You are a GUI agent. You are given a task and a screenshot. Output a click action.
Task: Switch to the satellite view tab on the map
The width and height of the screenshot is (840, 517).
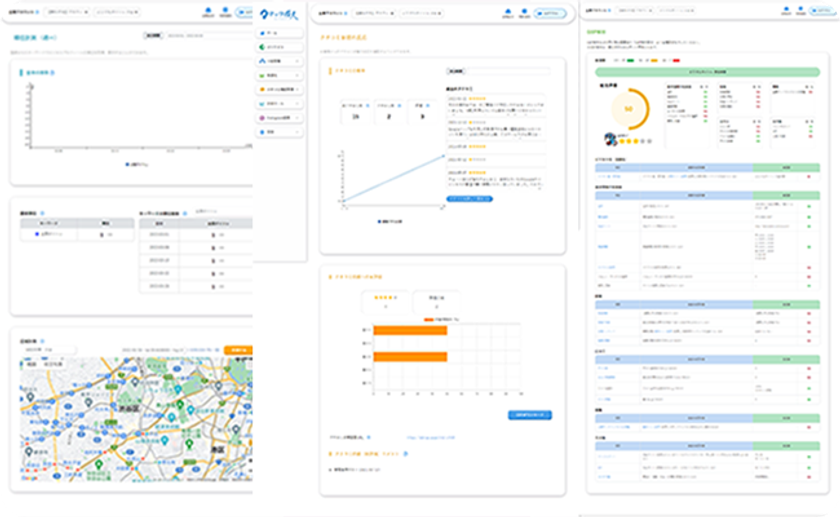pos(53,364)
